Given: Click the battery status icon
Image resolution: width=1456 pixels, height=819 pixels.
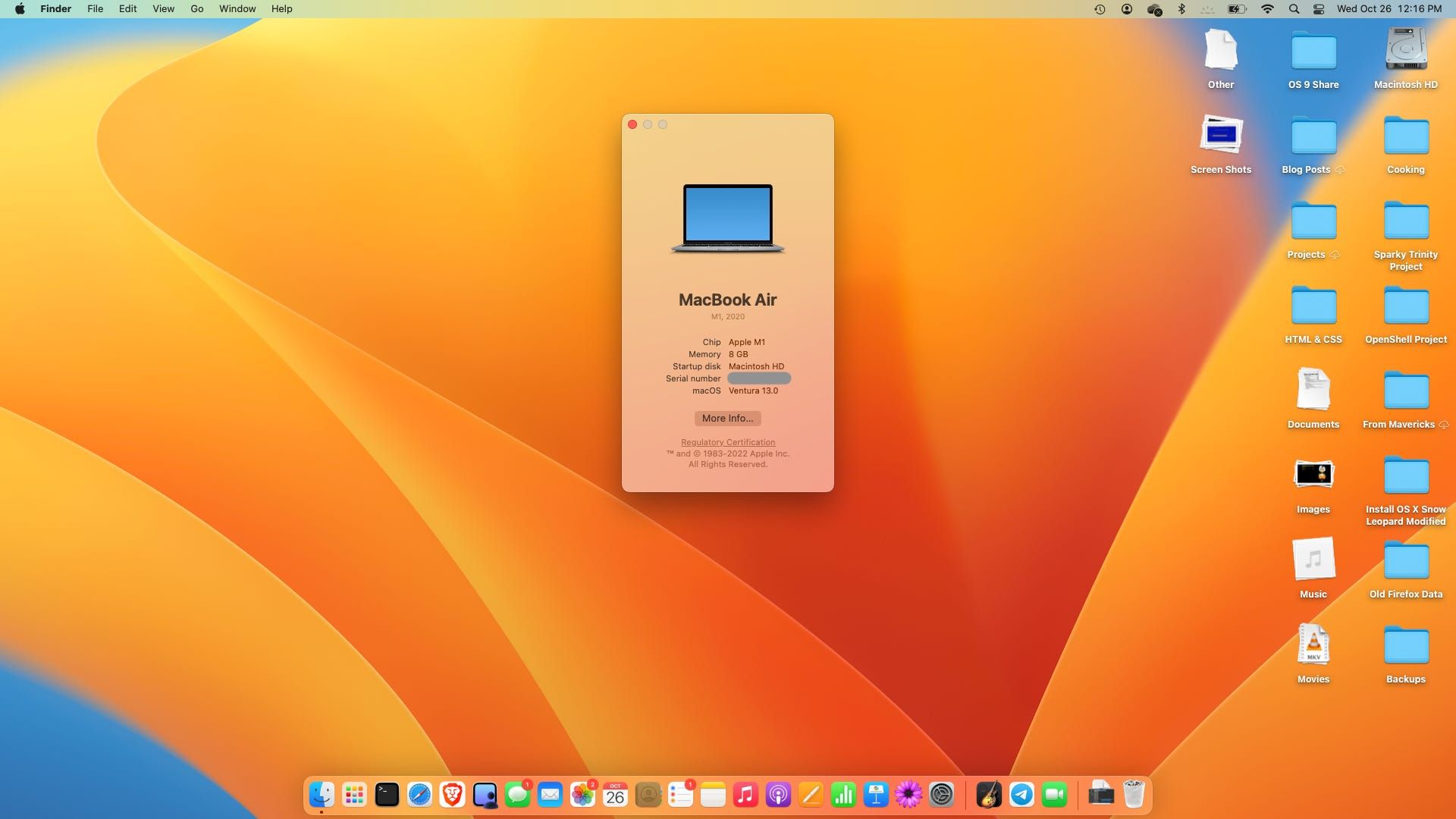Looking at the screenshot, I should (x=1237, y=9).
